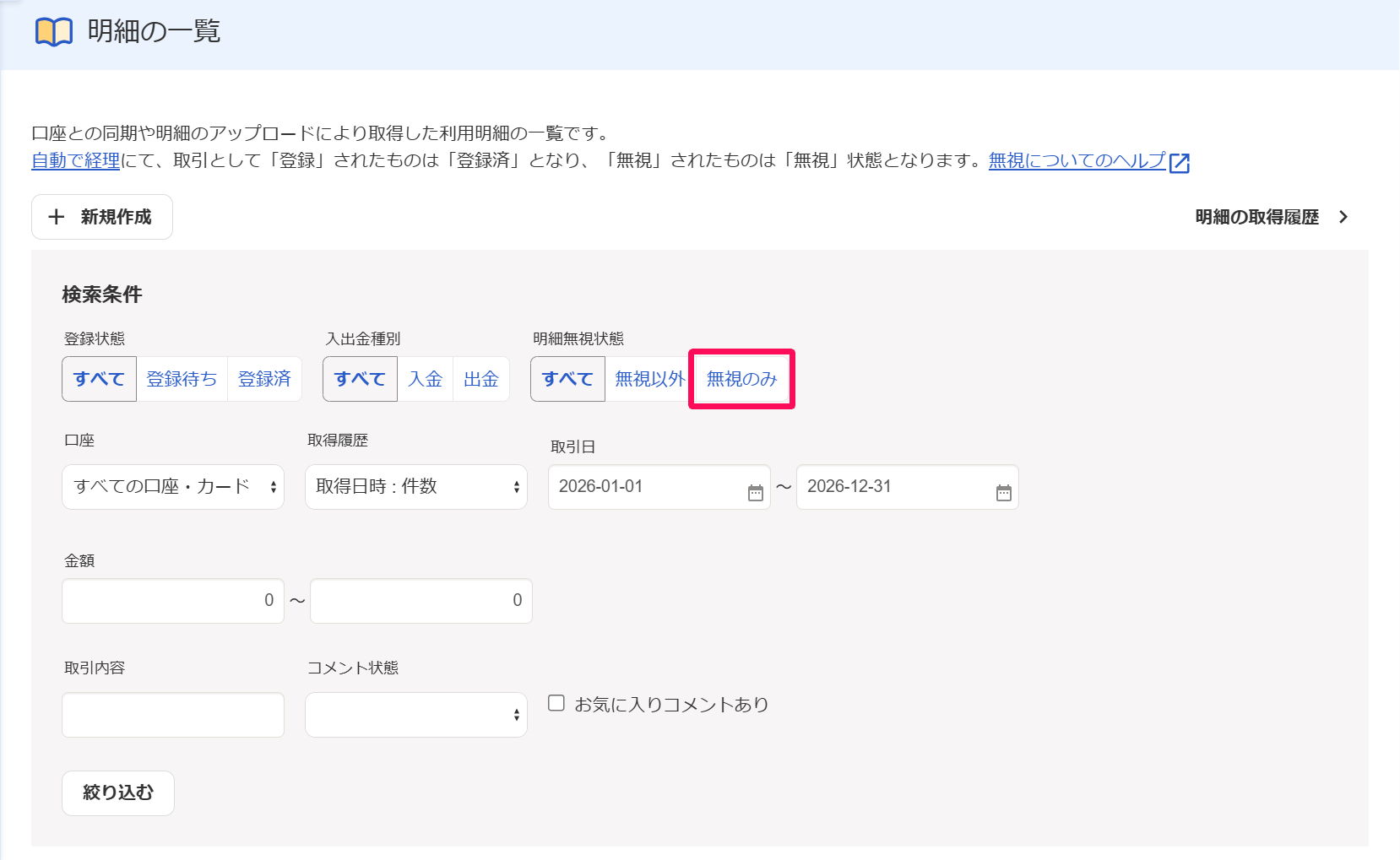Click the plus icon in 新規作成
Viewport: 1400px width, 860px height.
pyautogui.click(x=57, y=217)
